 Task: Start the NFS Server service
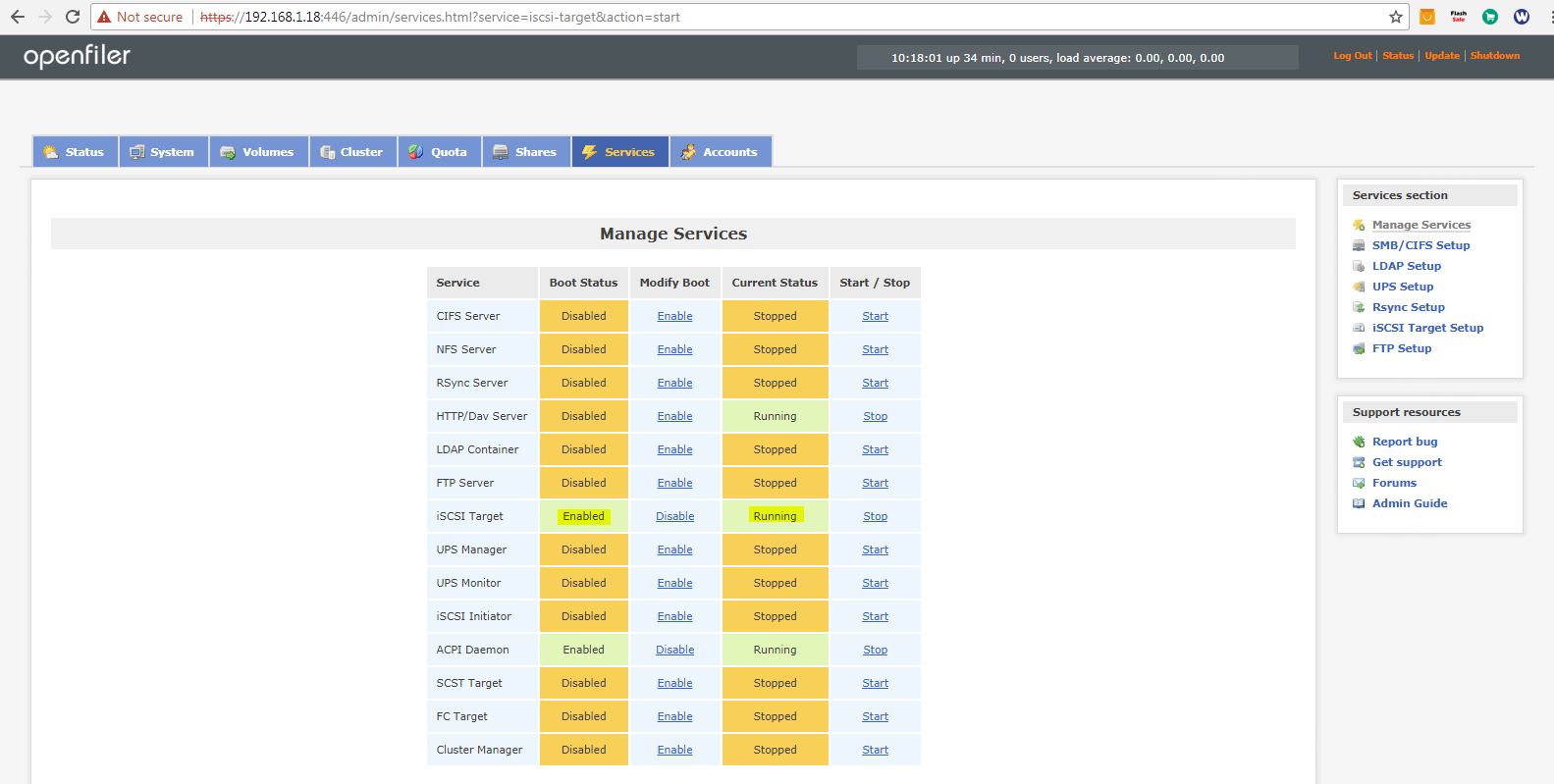tap(875, 349)
